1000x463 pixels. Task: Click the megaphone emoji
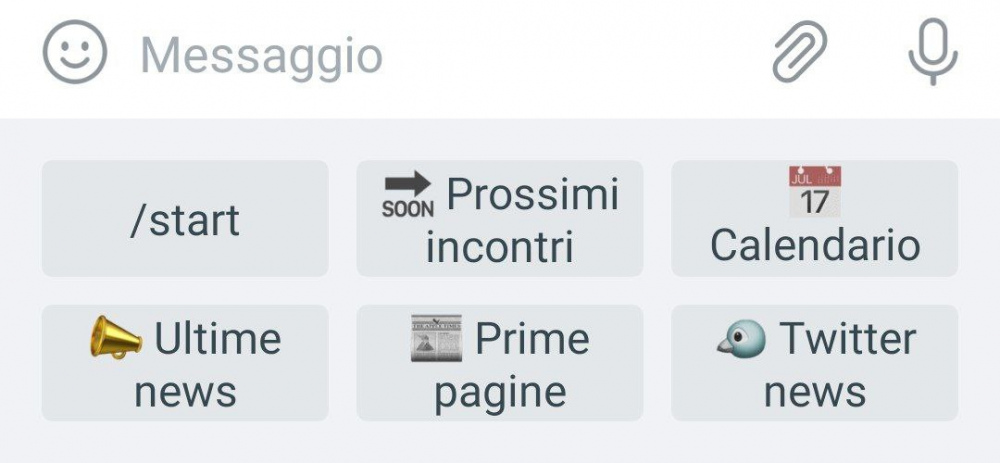[x=116, y=338]
